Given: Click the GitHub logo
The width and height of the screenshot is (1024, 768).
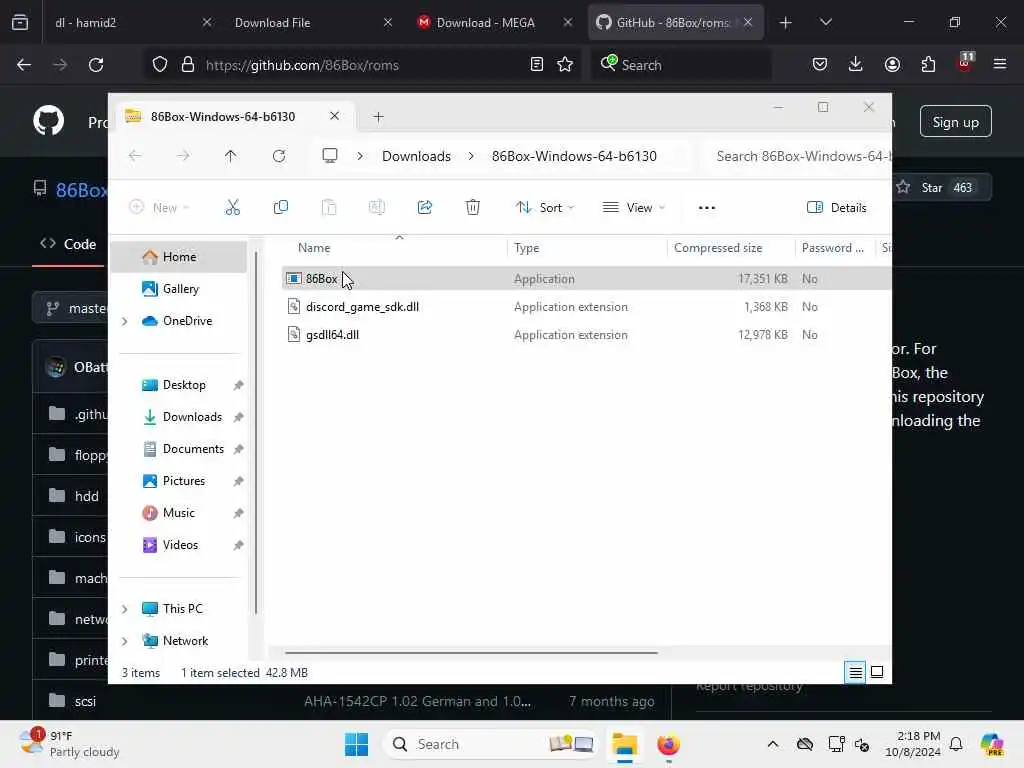Looking at the screenshot, I should point(48,121).
